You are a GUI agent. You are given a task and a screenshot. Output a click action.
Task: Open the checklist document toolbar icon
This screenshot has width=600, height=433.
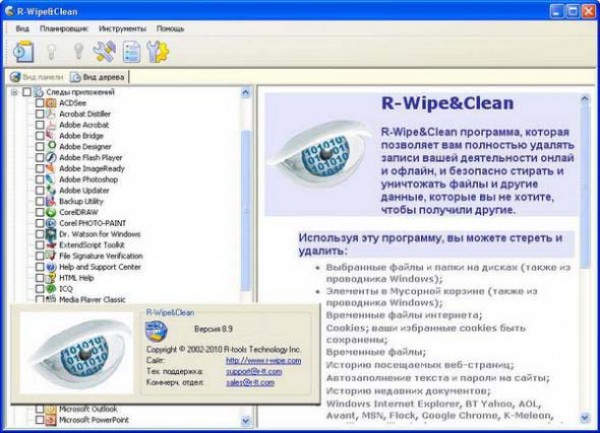point(131,52)
